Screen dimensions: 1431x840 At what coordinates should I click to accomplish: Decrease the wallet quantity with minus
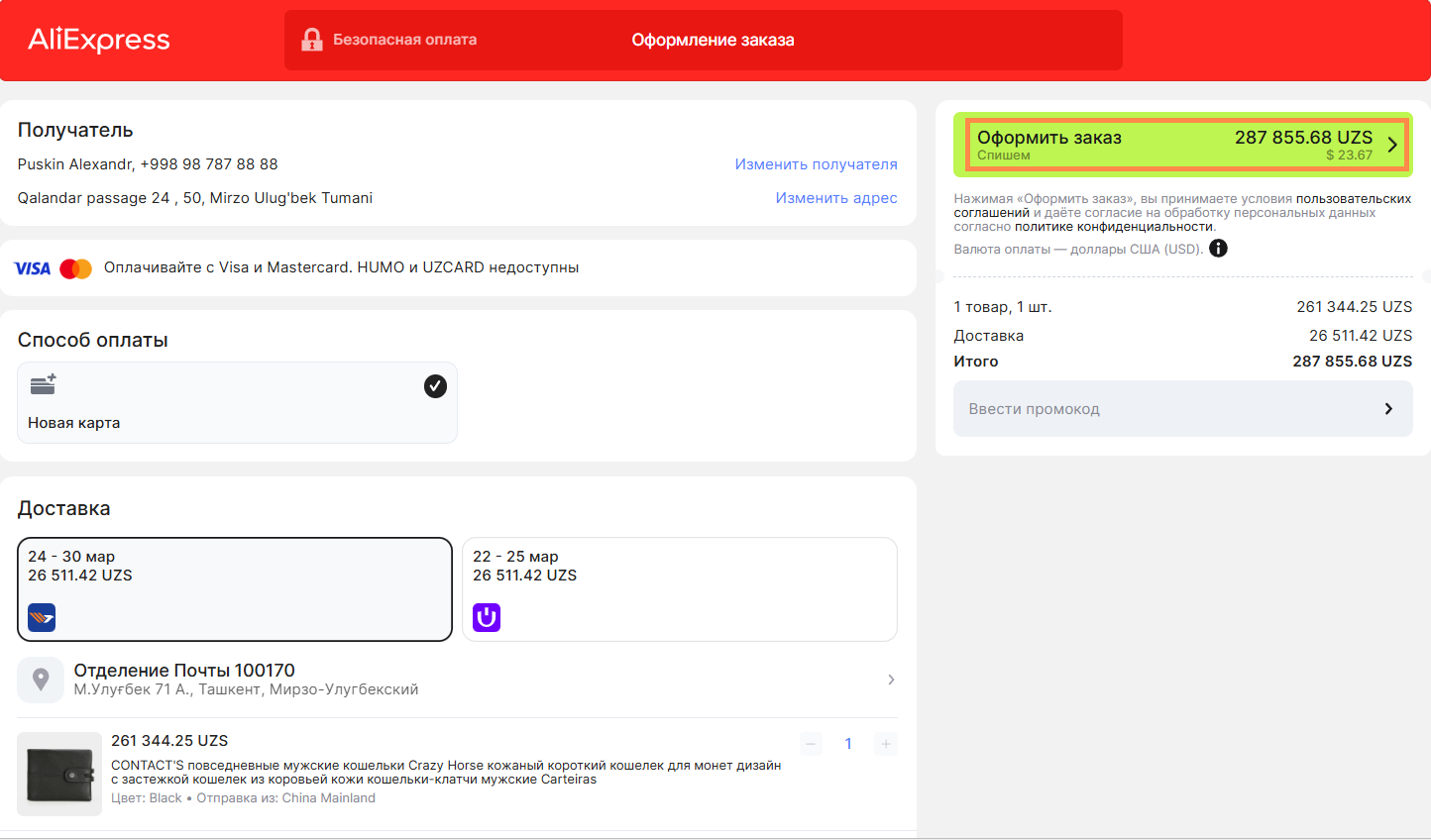(811, 744)
